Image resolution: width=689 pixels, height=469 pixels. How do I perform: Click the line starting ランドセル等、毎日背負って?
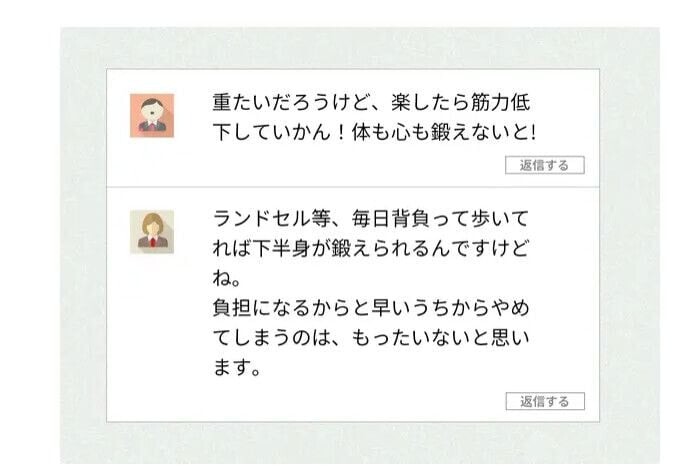coord(371,218)
